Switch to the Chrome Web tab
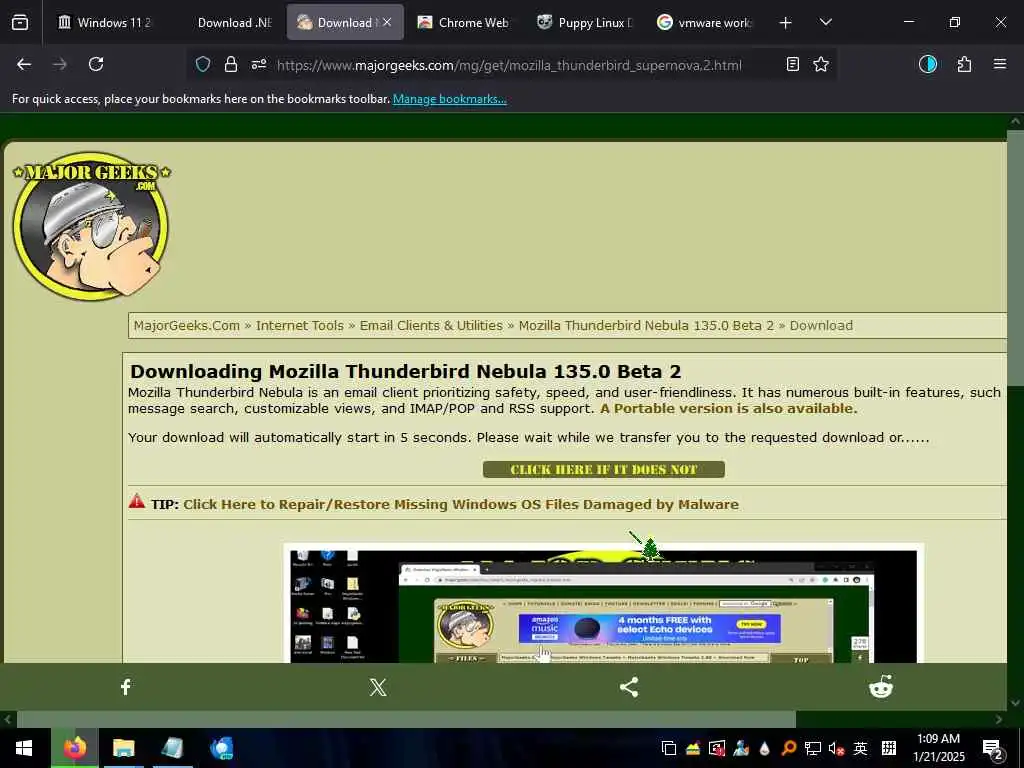Viewport: 1024px width, 768px height. (x=464, y=23)
